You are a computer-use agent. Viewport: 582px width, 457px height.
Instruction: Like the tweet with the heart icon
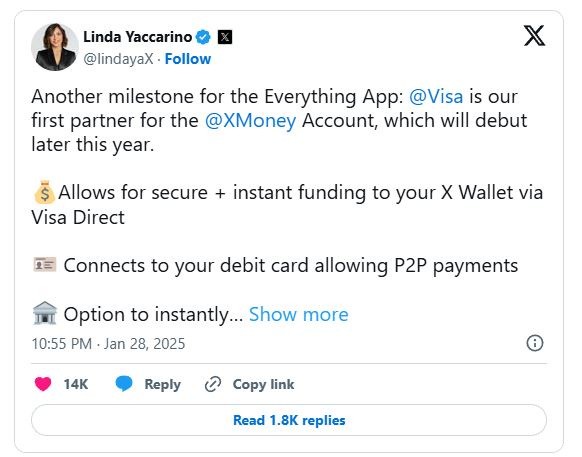pyautogui.click(x=43, y=384)
